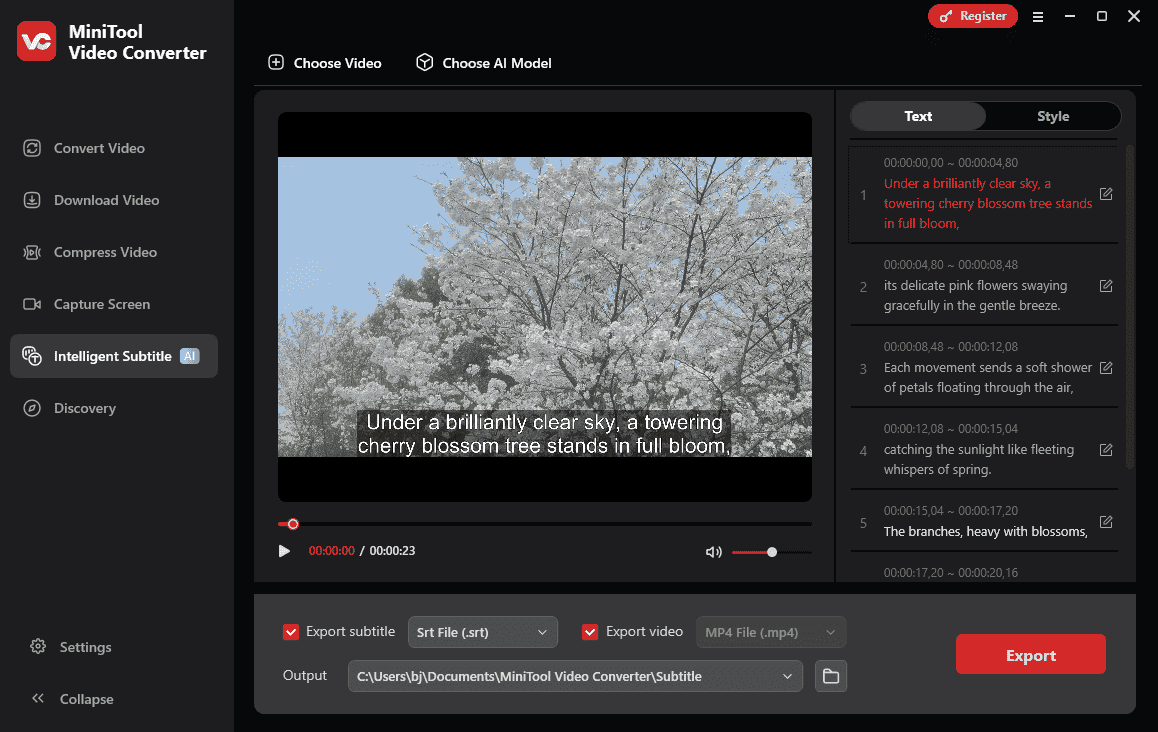Toggle the Export subtitle checkbox
The image size is (1158, 732).
click(291, 632)
